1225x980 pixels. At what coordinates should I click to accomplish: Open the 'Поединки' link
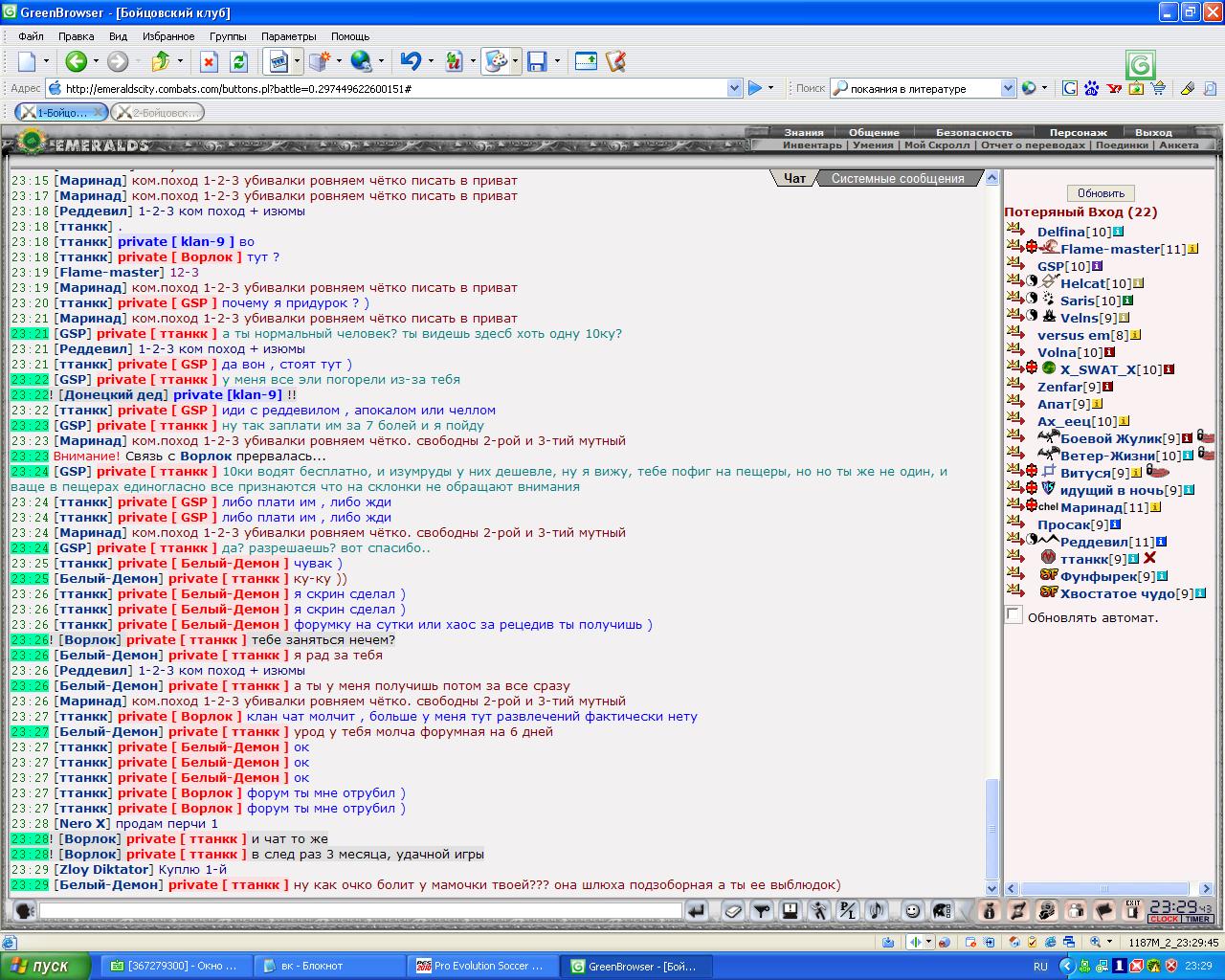(1122, 145)
